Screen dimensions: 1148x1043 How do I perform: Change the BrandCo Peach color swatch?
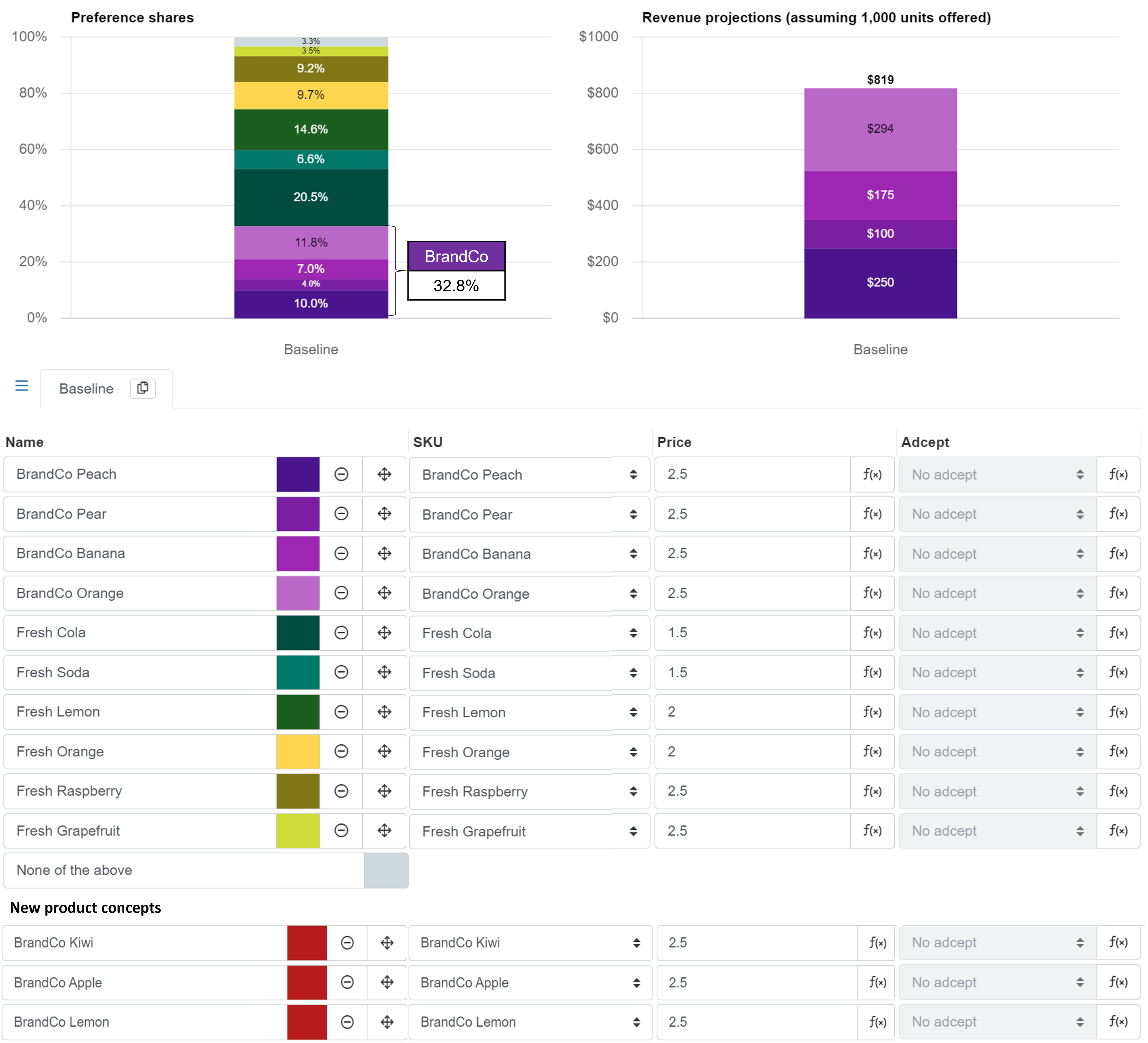click(298, 475)
